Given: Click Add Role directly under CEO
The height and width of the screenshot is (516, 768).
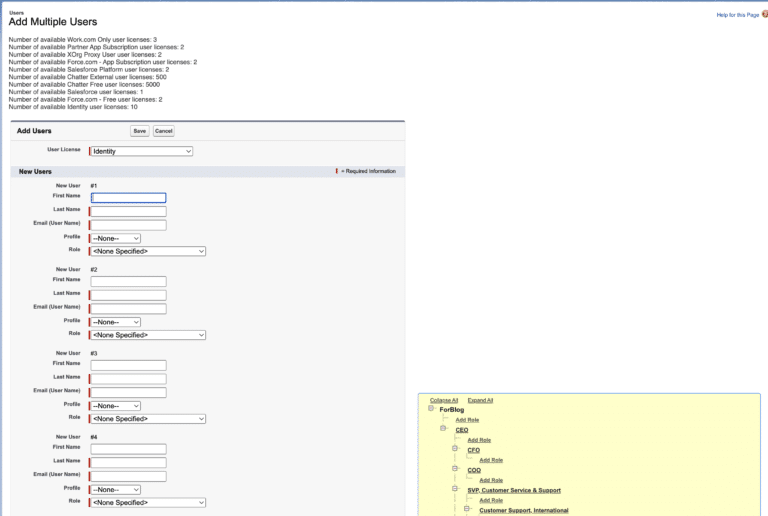Looking at the screenshot, I should click(479, 440).
